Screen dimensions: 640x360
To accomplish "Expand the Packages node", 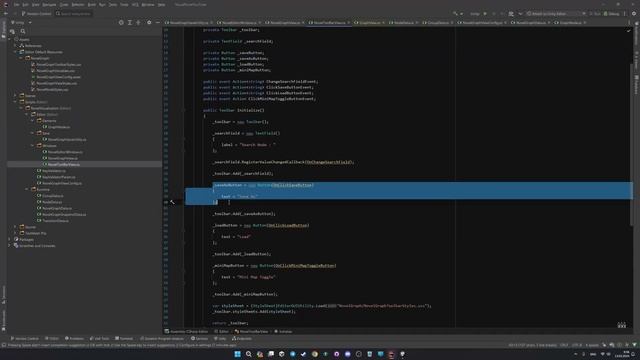I will [10, 240].
